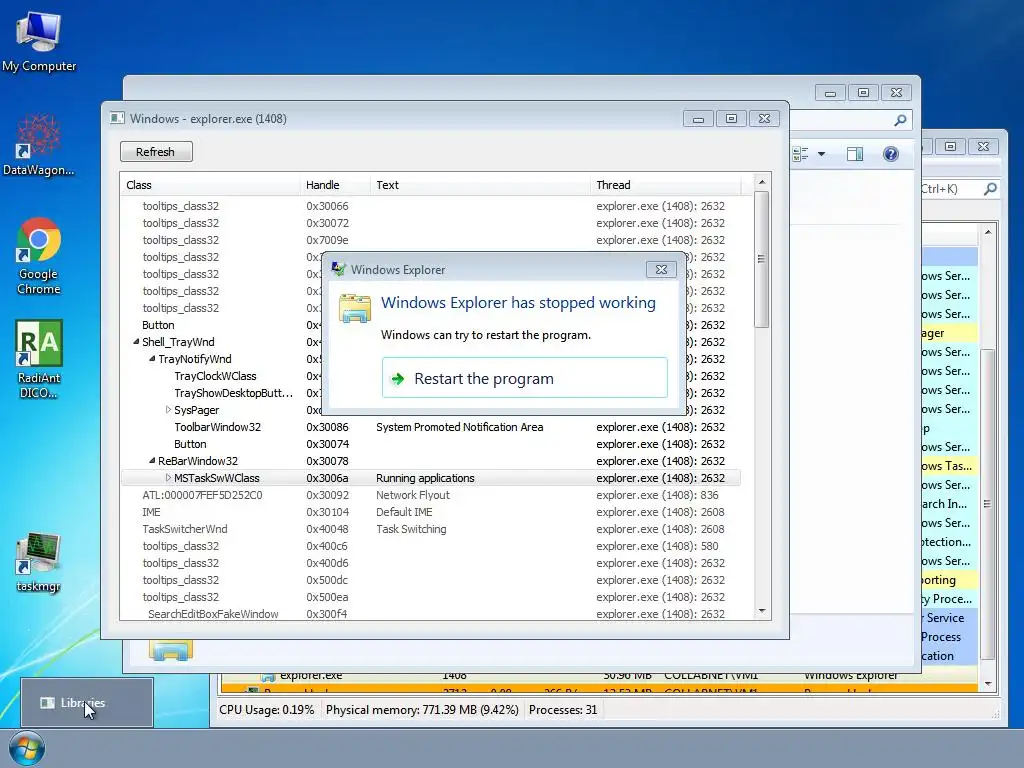
Task: Select the 'arch In...' row in Process Hacker list
Action: (x=950, y=504)
